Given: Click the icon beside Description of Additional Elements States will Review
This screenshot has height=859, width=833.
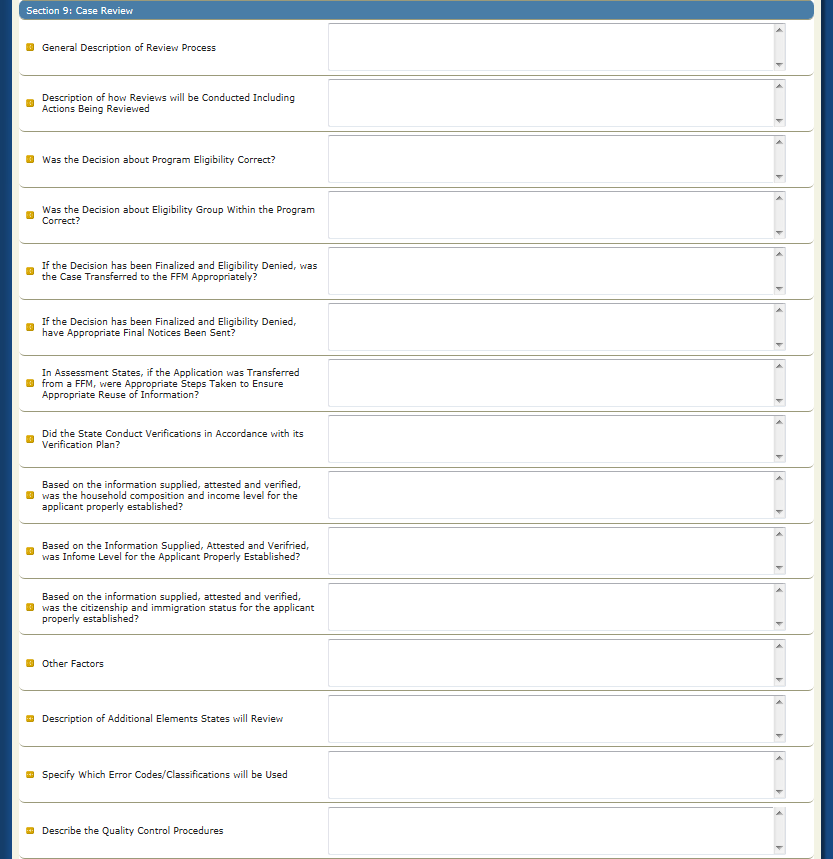Looking at the screenshot, I should point(30,719).
